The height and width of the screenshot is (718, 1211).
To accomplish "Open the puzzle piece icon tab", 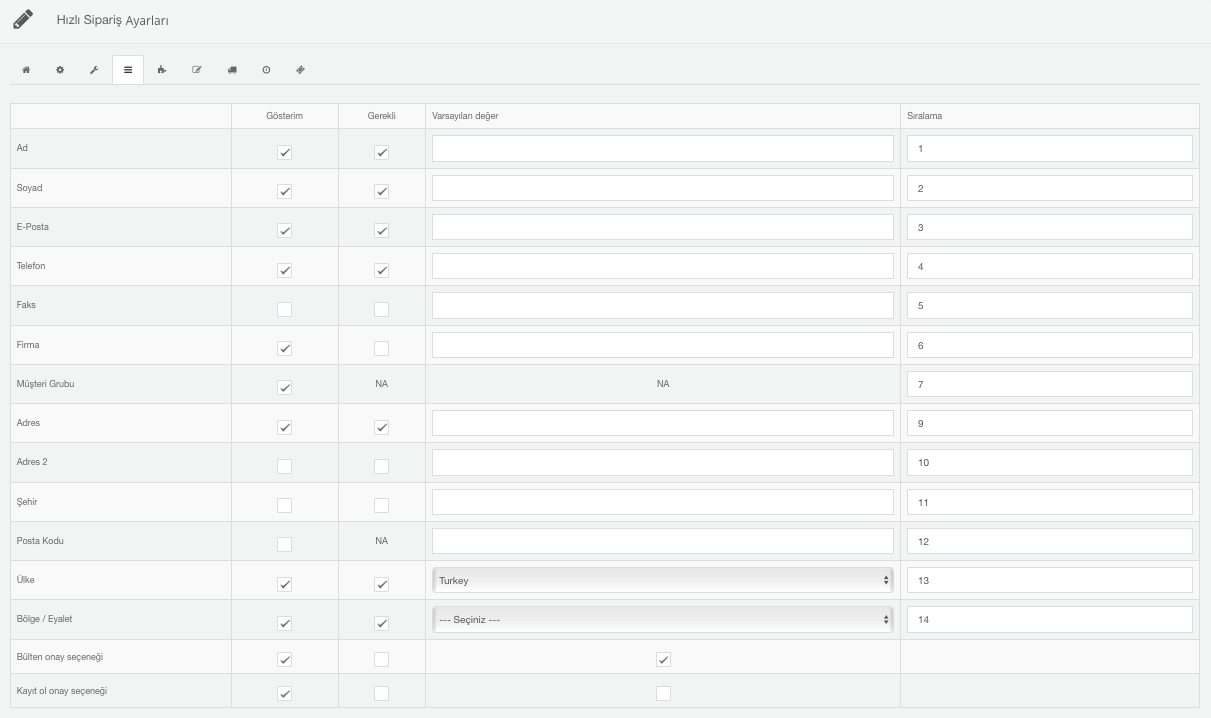I will pos(162,70).
